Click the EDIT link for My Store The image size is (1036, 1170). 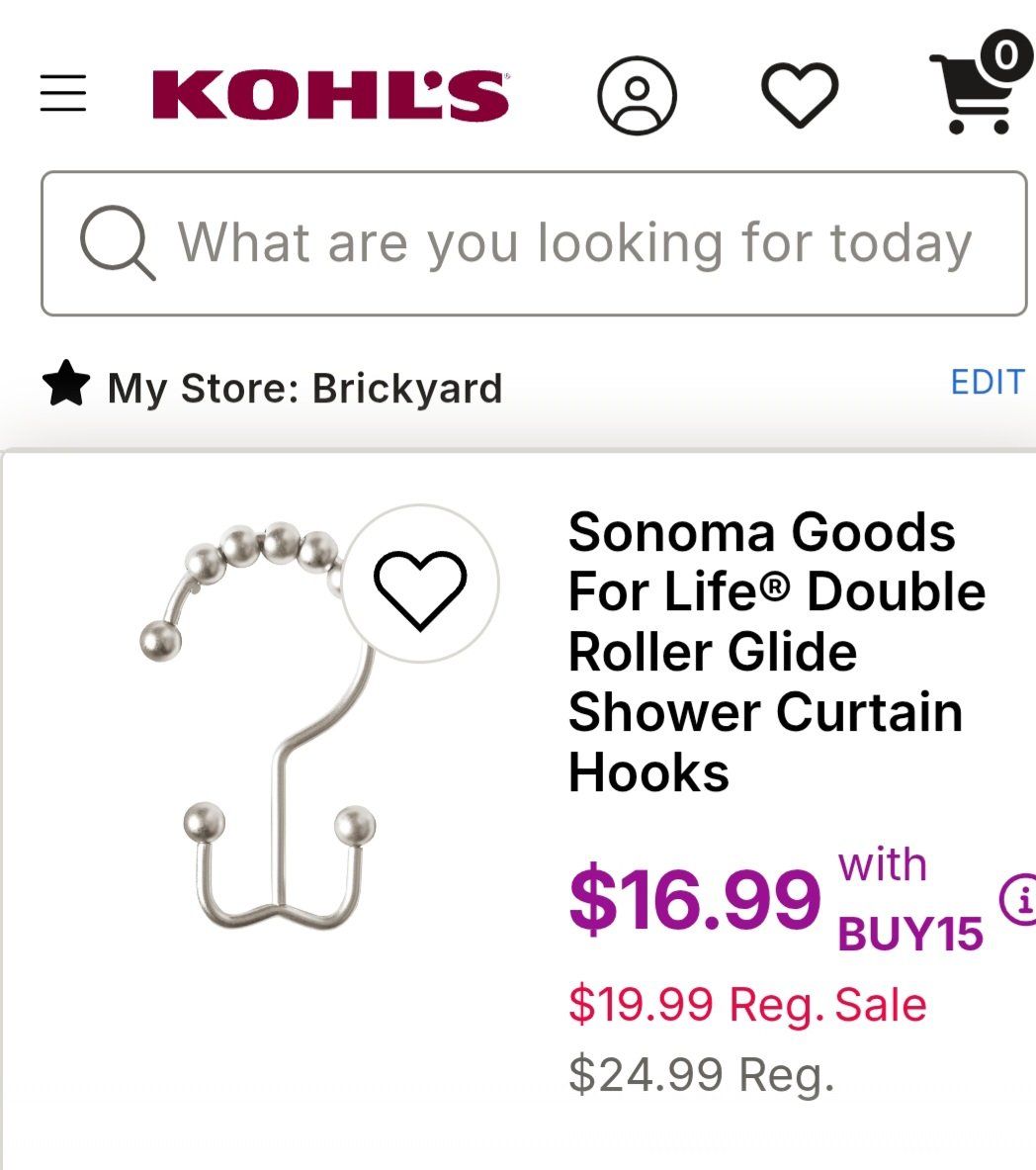pyautogui.click(x=988, y=383)
